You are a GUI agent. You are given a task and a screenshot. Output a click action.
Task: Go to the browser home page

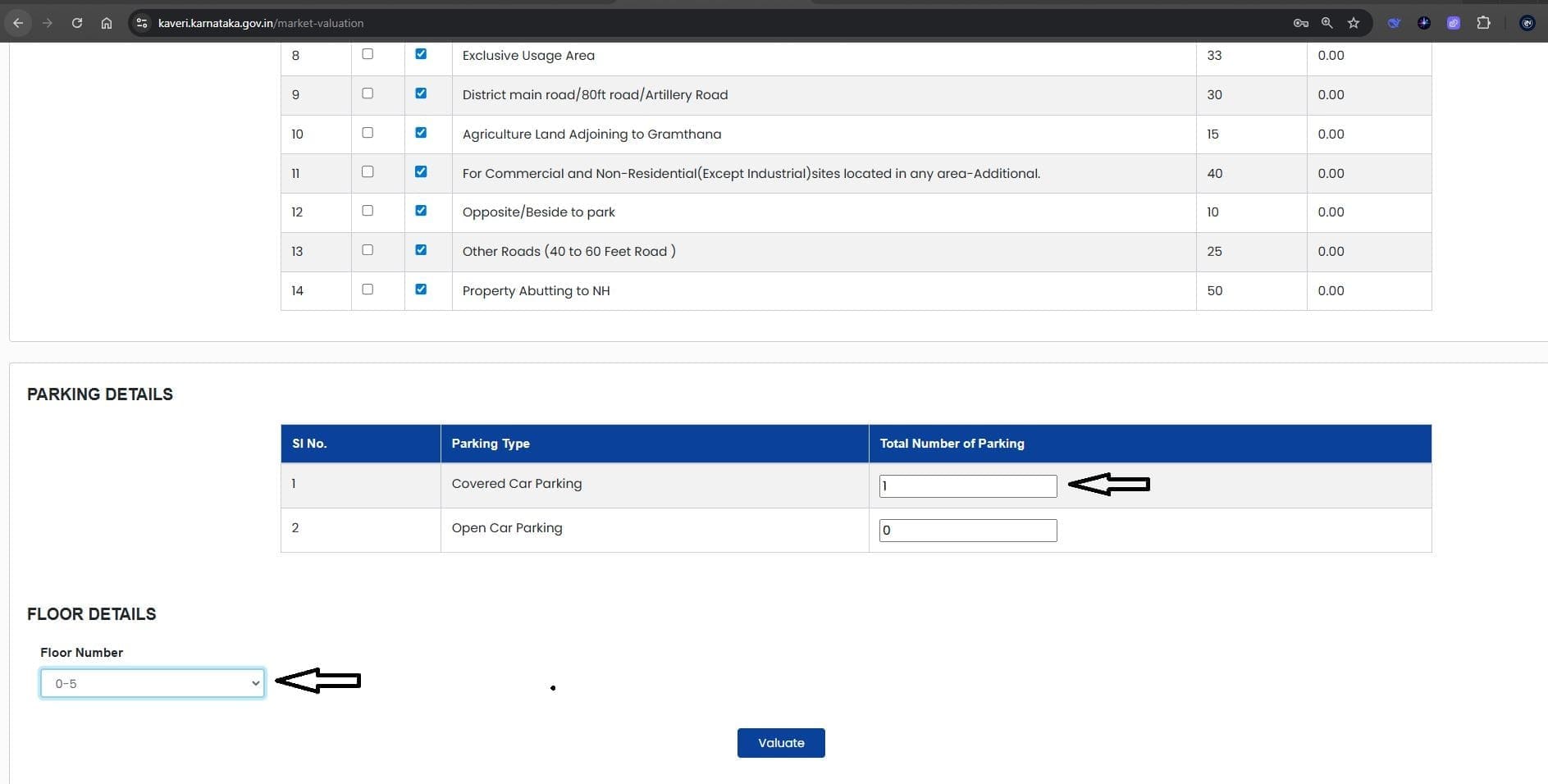point(107,23)
